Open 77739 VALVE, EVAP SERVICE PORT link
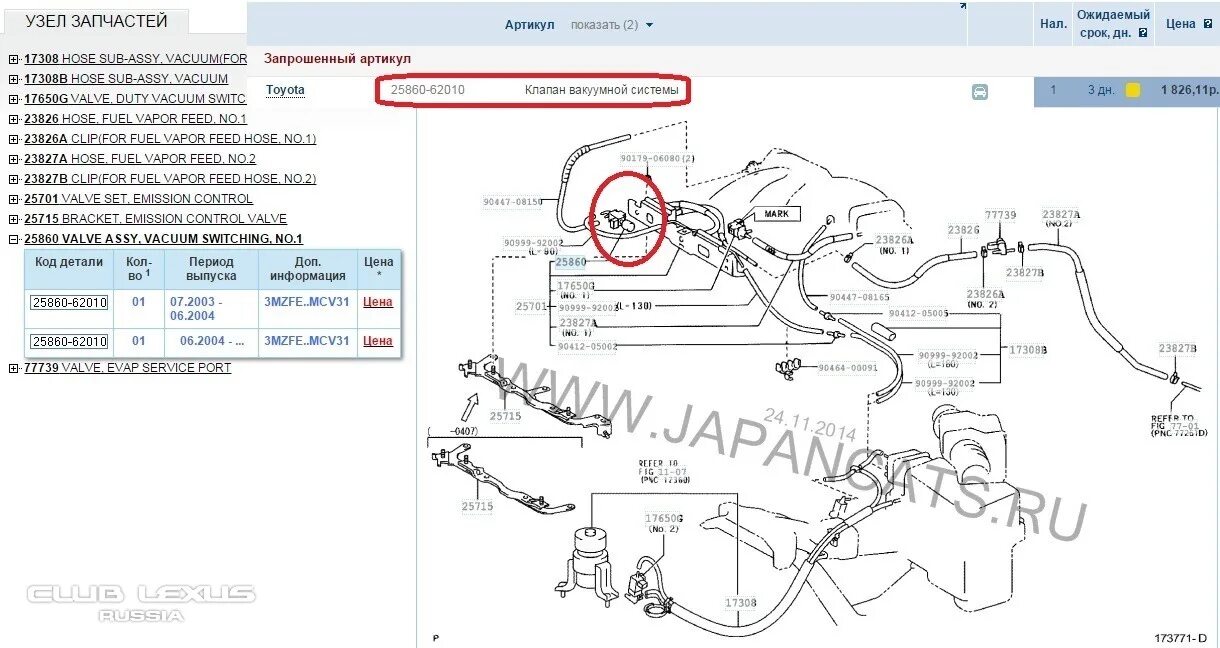The image size is (1220, 648). pyautogui.click(x=127, y=368)
